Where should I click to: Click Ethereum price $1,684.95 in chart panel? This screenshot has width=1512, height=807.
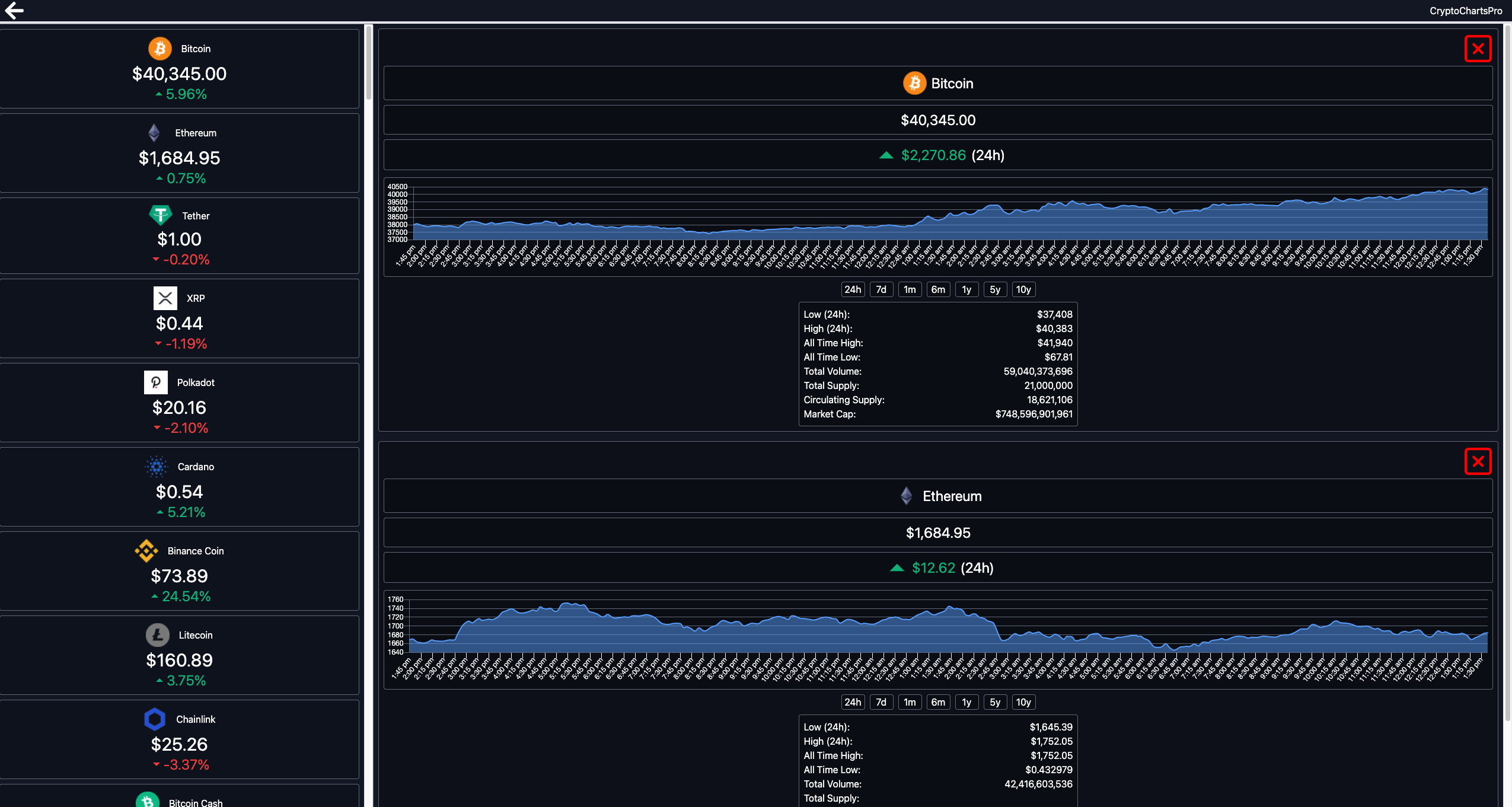pyautogui.click(x=938, y=532)
